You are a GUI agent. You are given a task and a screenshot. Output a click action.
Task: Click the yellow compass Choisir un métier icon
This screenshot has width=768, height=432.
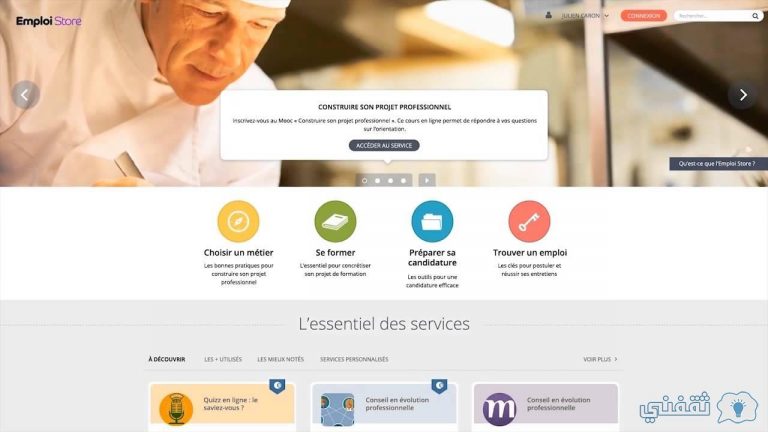[238, 221]
